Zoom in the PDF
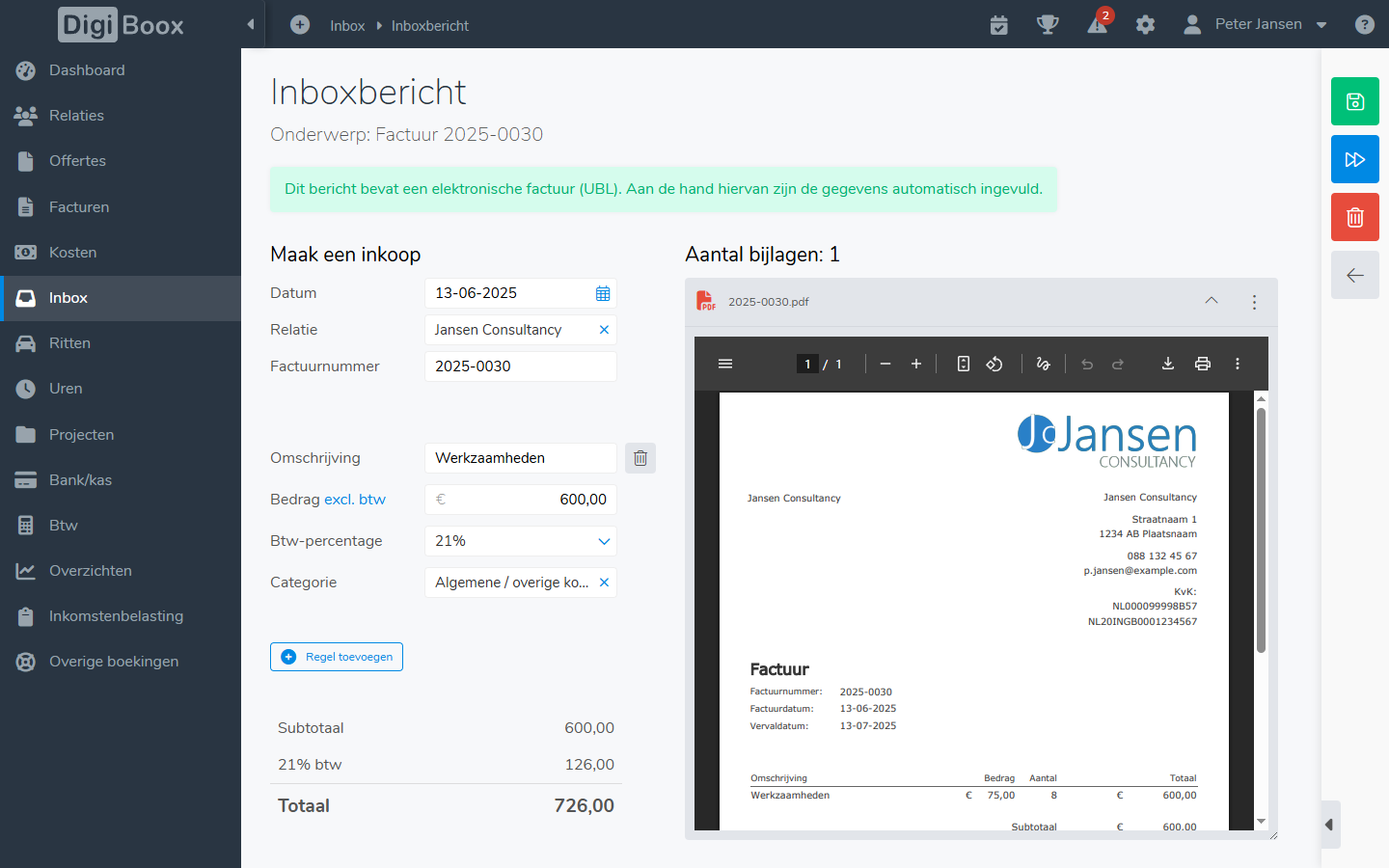 click(x=916, y=364)
